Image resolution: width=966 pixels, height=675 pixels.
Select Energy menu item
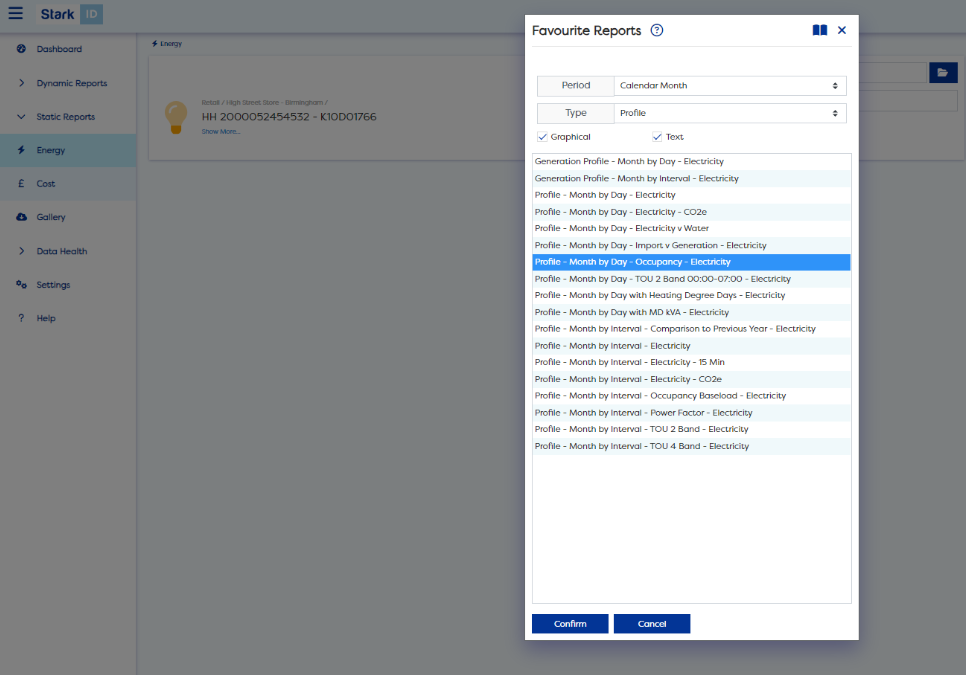click(x=51, y=150)
